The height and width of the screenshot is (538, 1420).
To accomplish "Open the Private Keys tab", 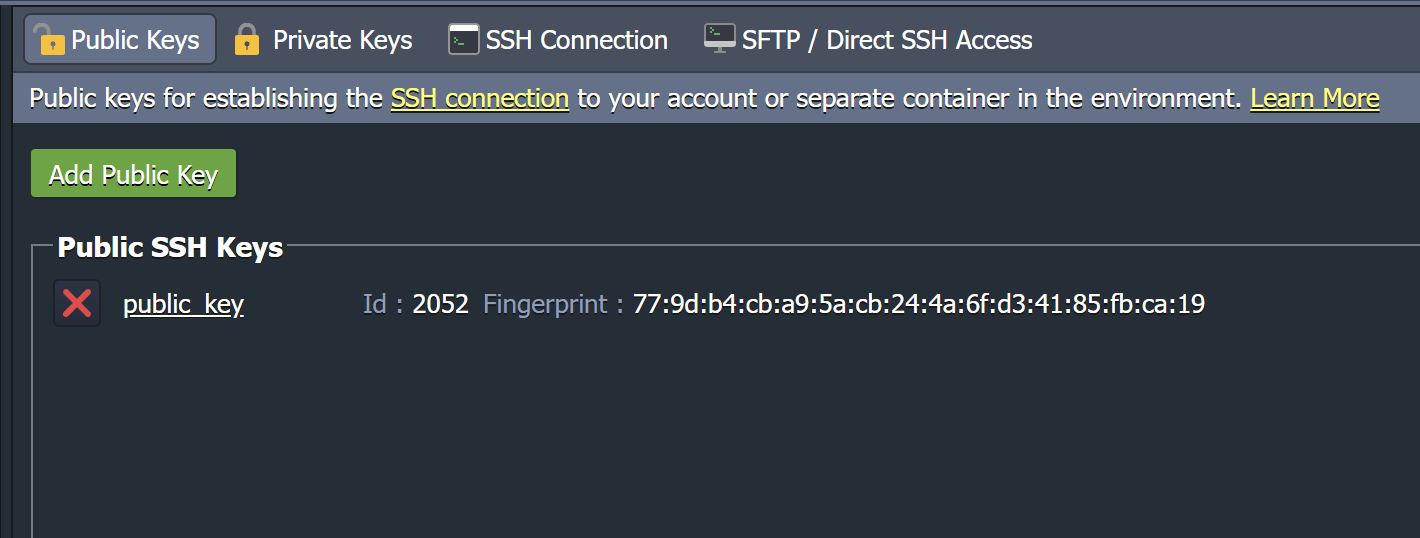I will 343,40.
